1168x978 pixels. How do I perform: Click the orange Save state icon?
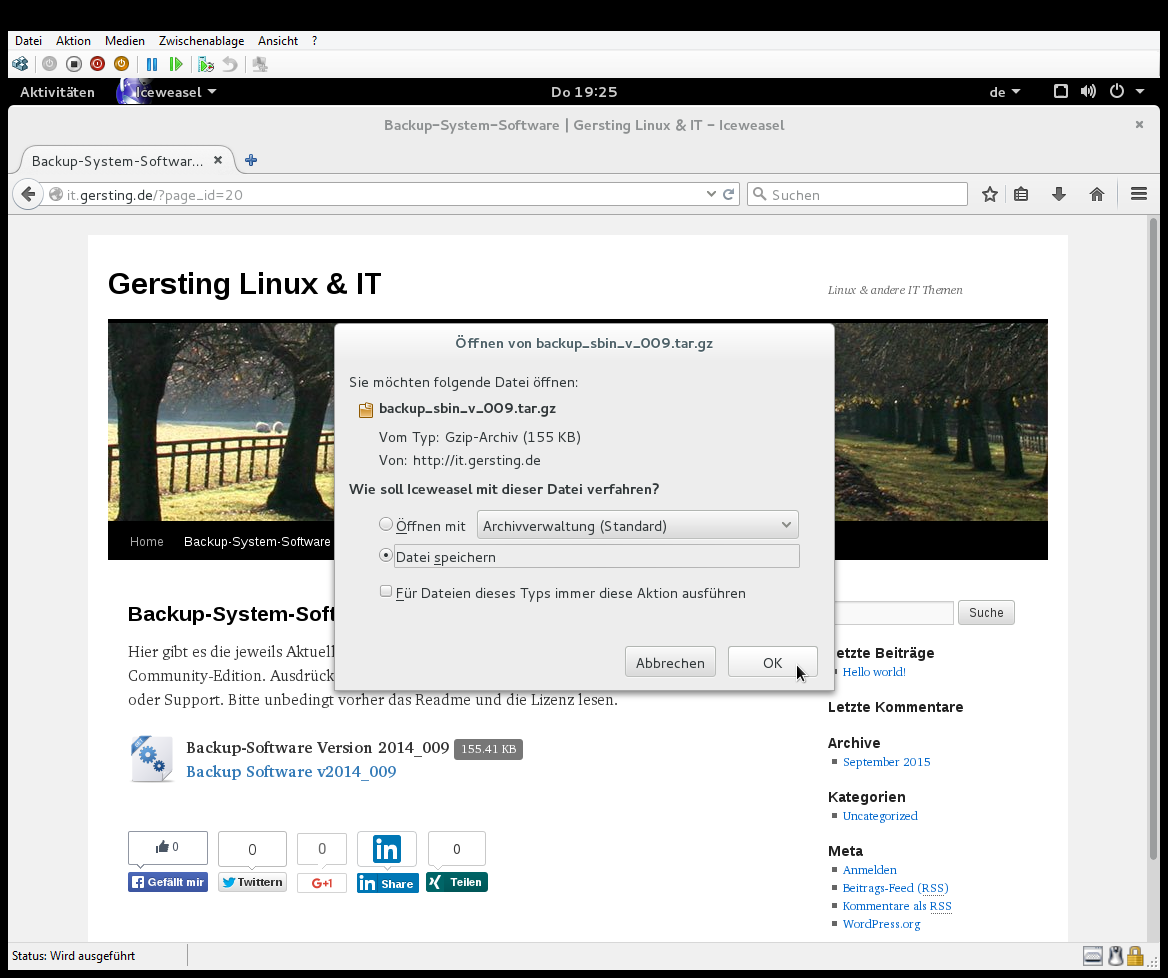pos(121,64)
